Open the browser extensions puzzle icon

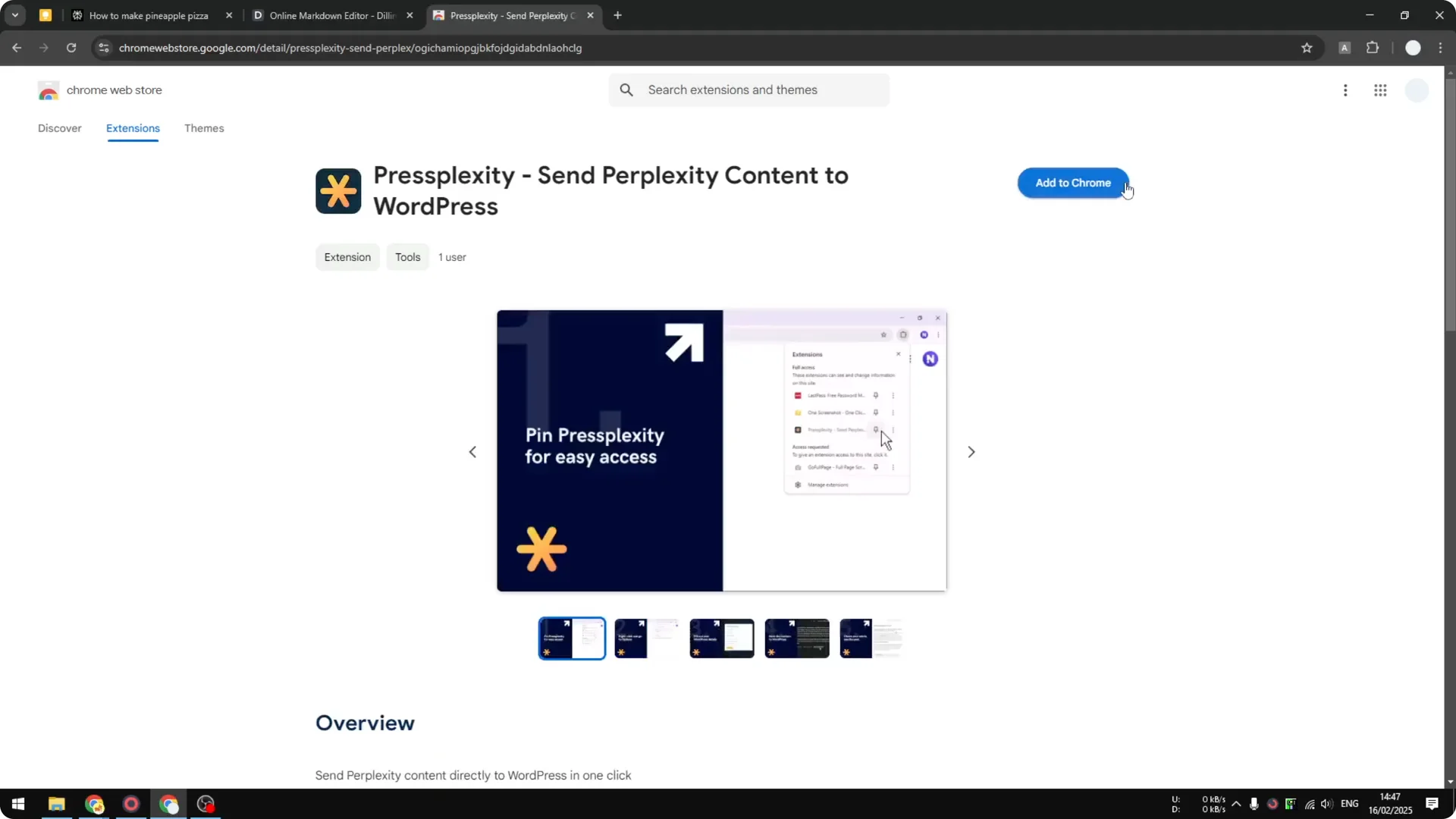pos(1373,48)
